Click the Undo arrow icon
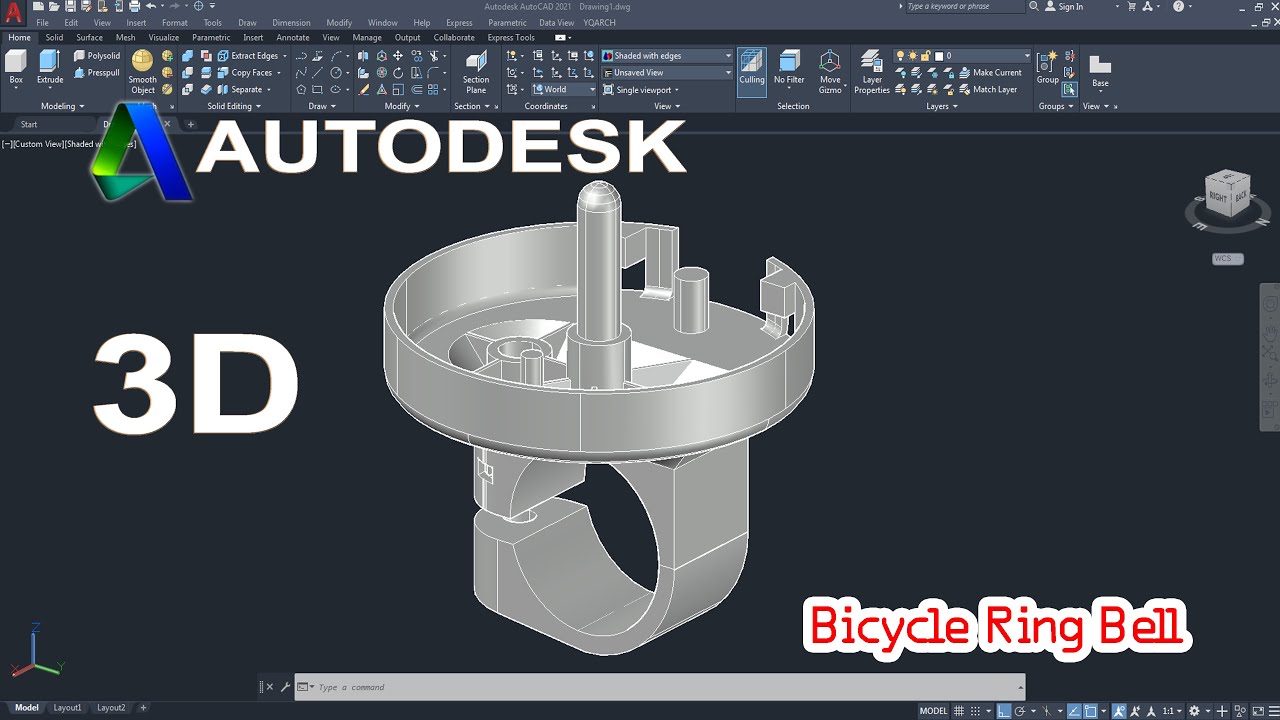 150,6
